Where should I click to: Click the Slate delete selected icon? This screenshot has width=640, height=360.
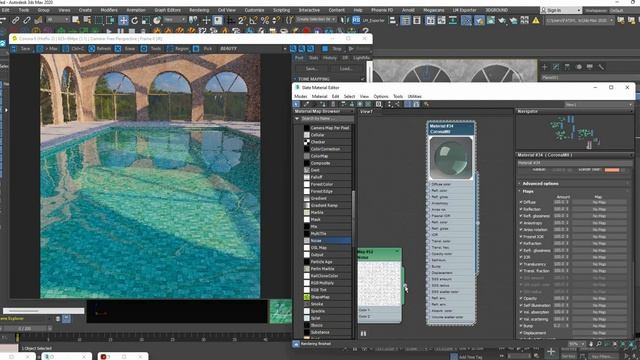[x=333, y=104]
